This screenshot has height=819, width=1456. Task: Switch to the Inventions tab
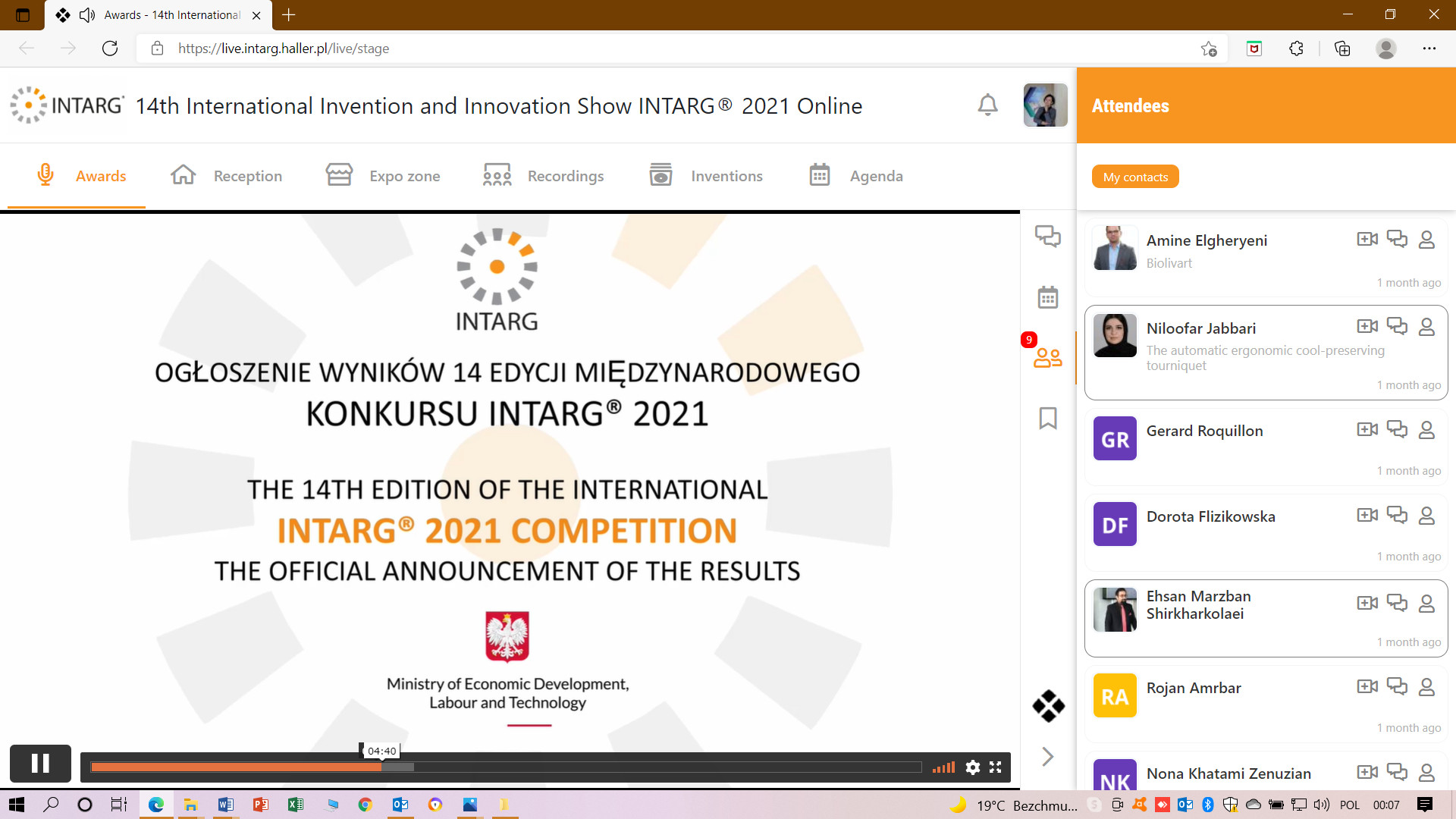[706, 176]
